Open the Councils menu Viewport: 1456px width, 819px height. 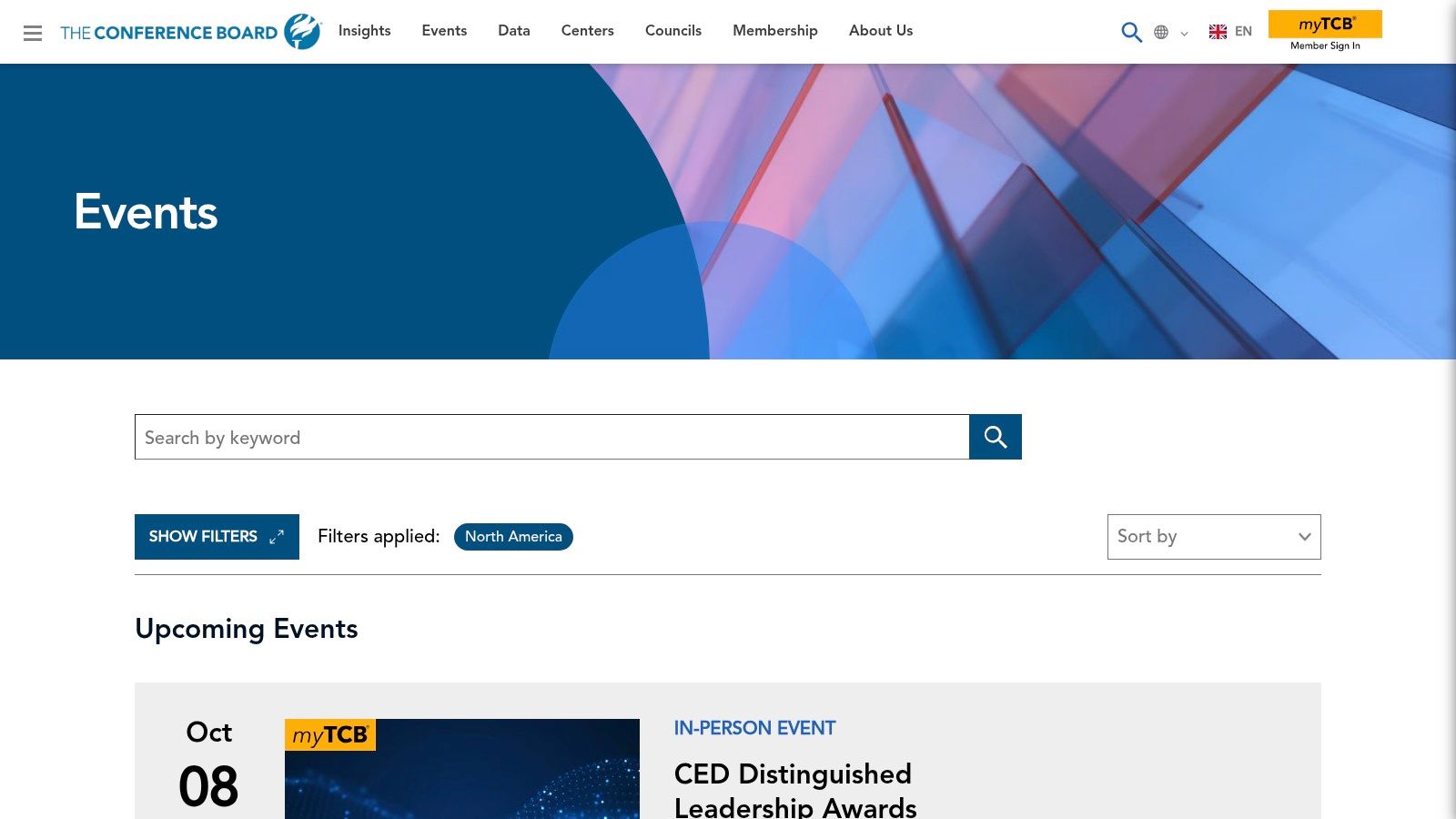pyautogui.click(x=673, y=31)
